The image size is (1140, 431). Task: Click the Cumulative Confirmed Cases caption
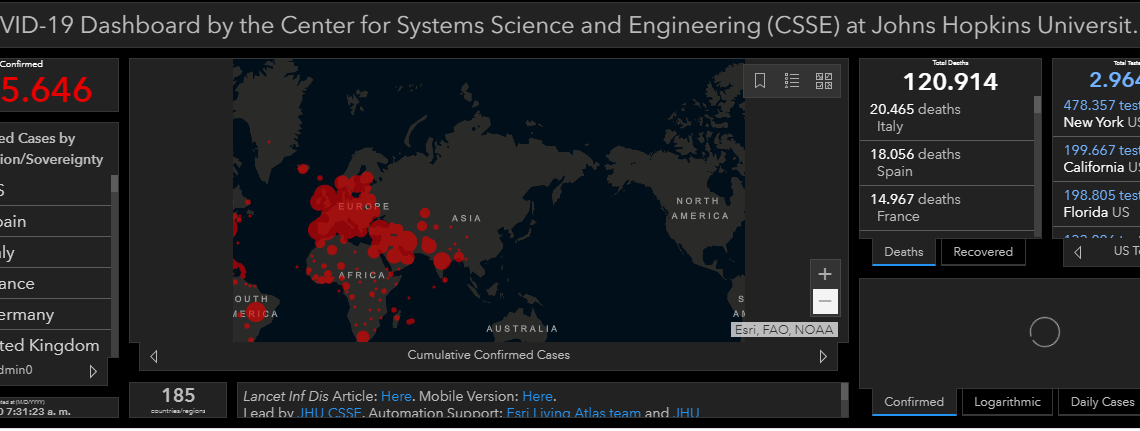pyautogui.click(x=489, y=355)
